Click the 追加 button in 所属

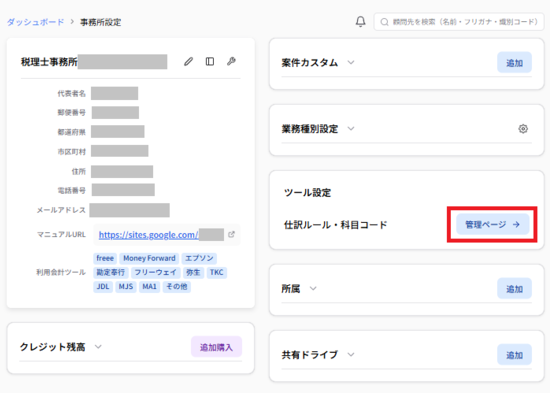point(514,289)
